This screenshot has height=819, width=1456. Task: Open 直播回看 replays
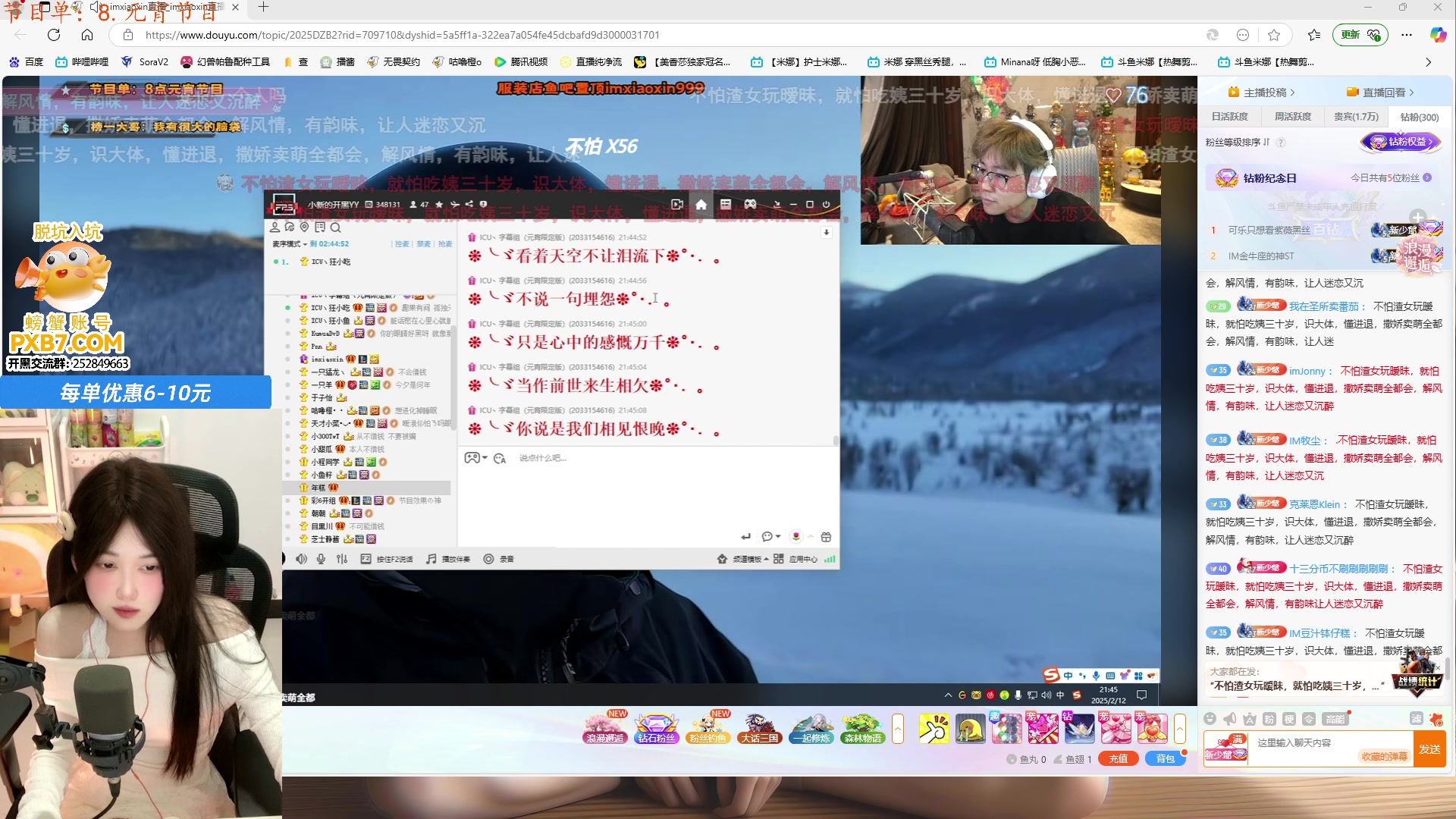click(x=1380, y=93)
